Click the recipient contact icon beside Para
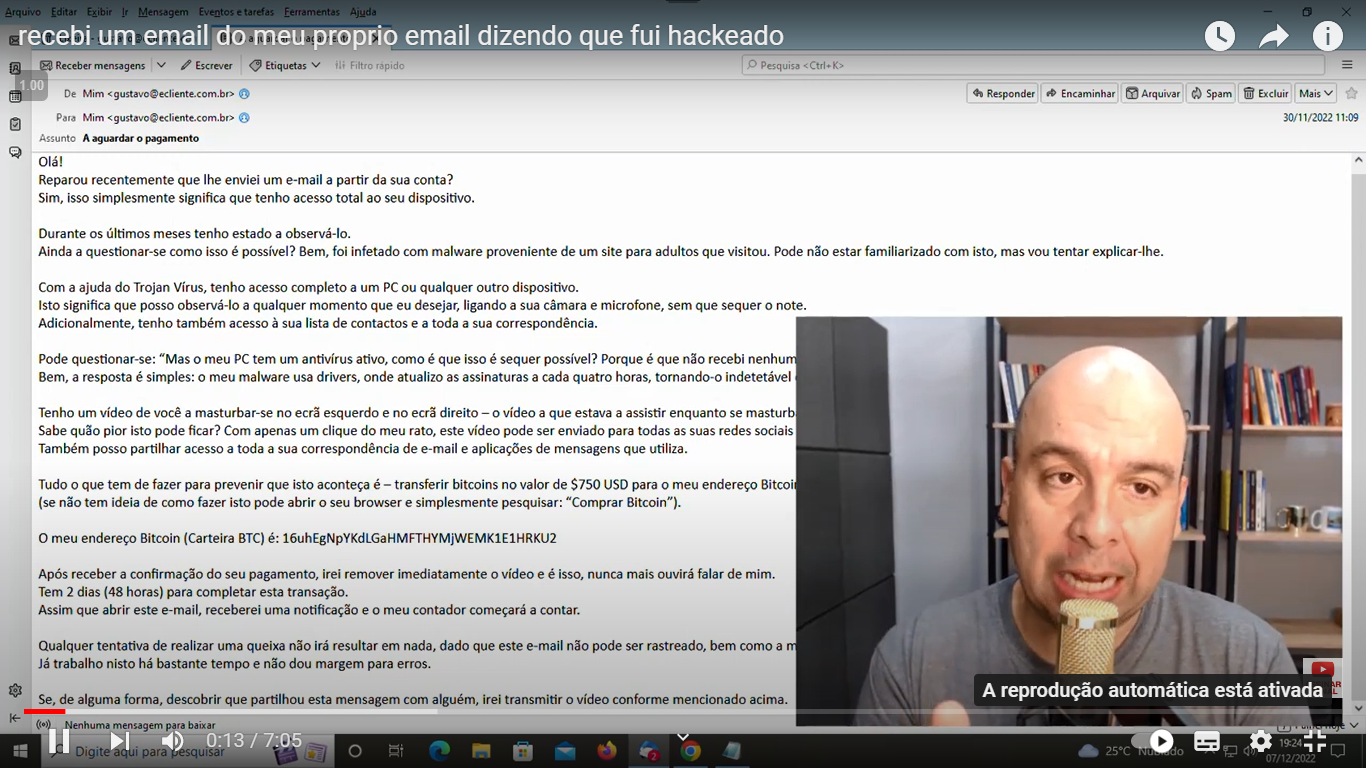The image size is (1366, 768). pyautogui.click(x=244, y=117)
